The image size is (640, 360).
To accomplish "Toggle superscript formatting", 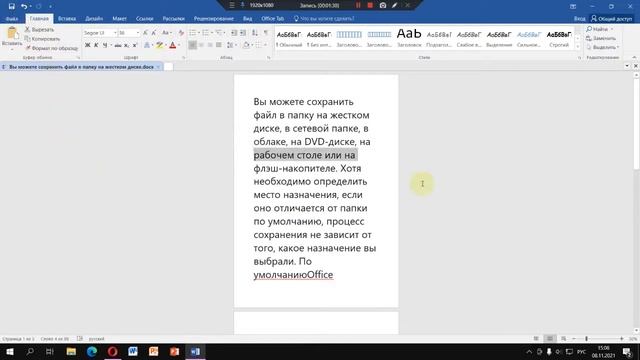I will 135,45.
